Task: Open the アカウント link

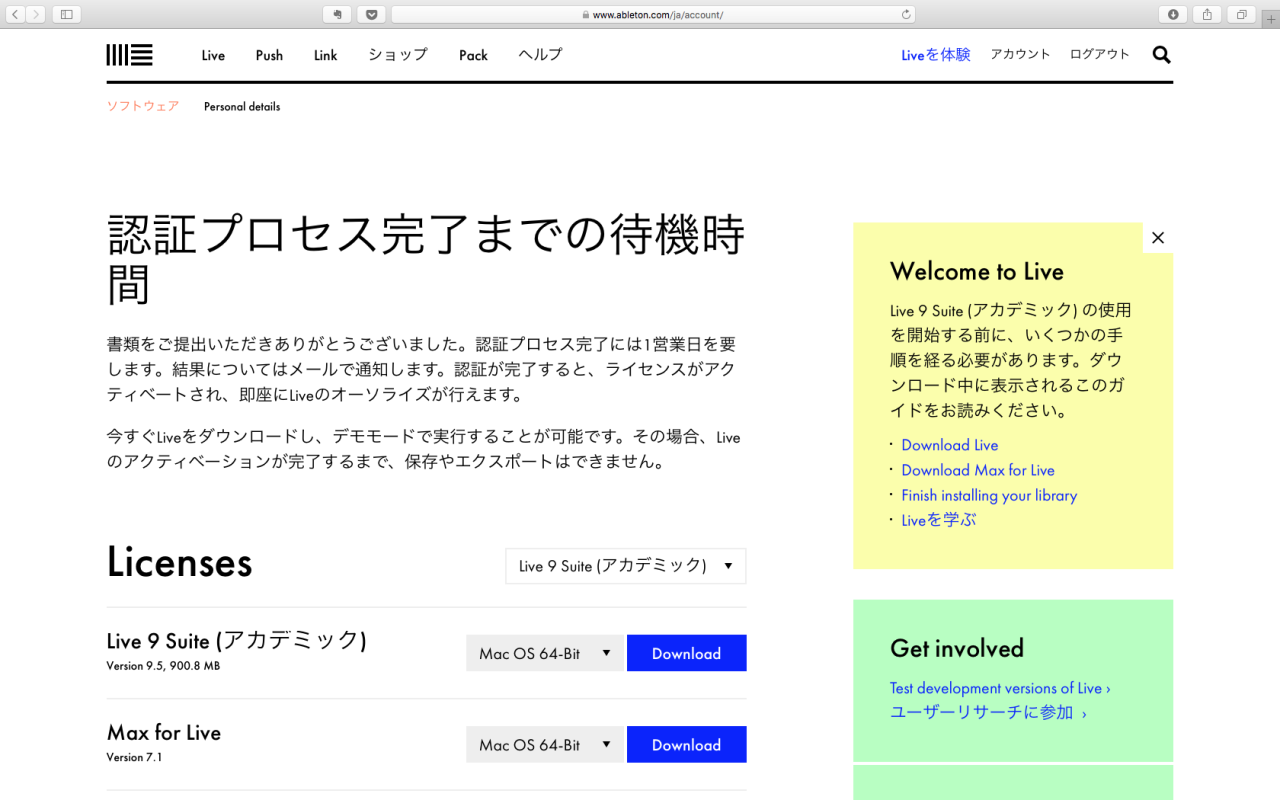Action: [x=1020, y=54]
